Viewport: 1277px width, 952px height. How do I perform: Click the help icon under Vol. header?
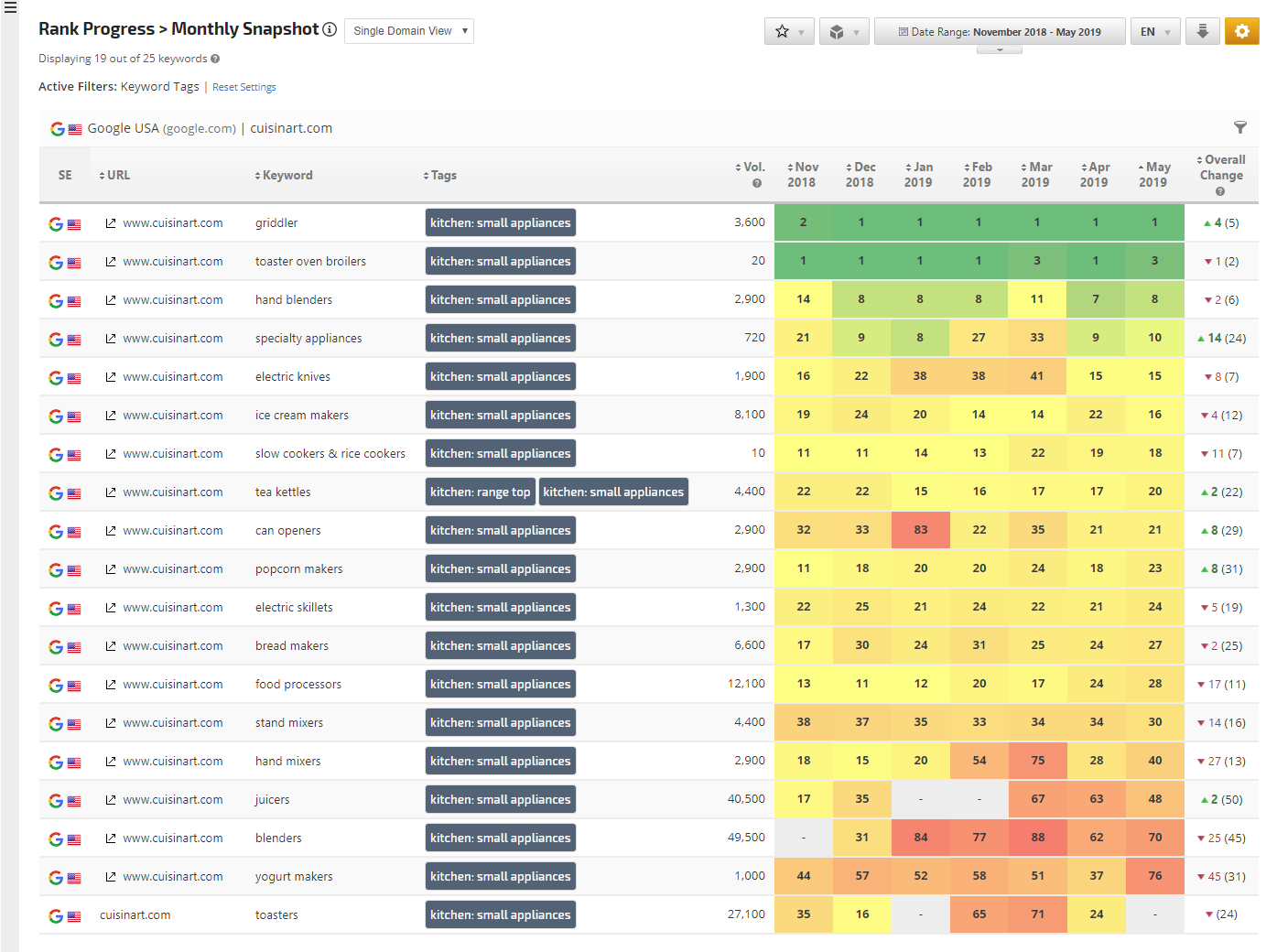(756, 183)
